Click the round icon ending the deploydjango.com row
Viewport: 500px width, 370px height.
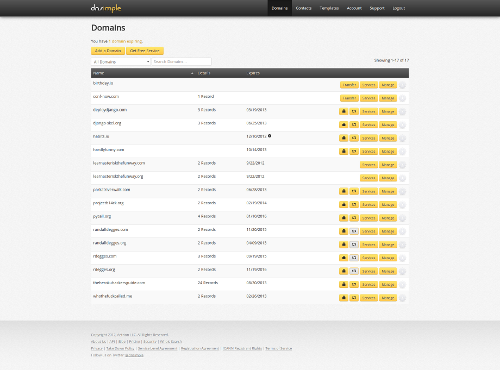tap(402, 112)
